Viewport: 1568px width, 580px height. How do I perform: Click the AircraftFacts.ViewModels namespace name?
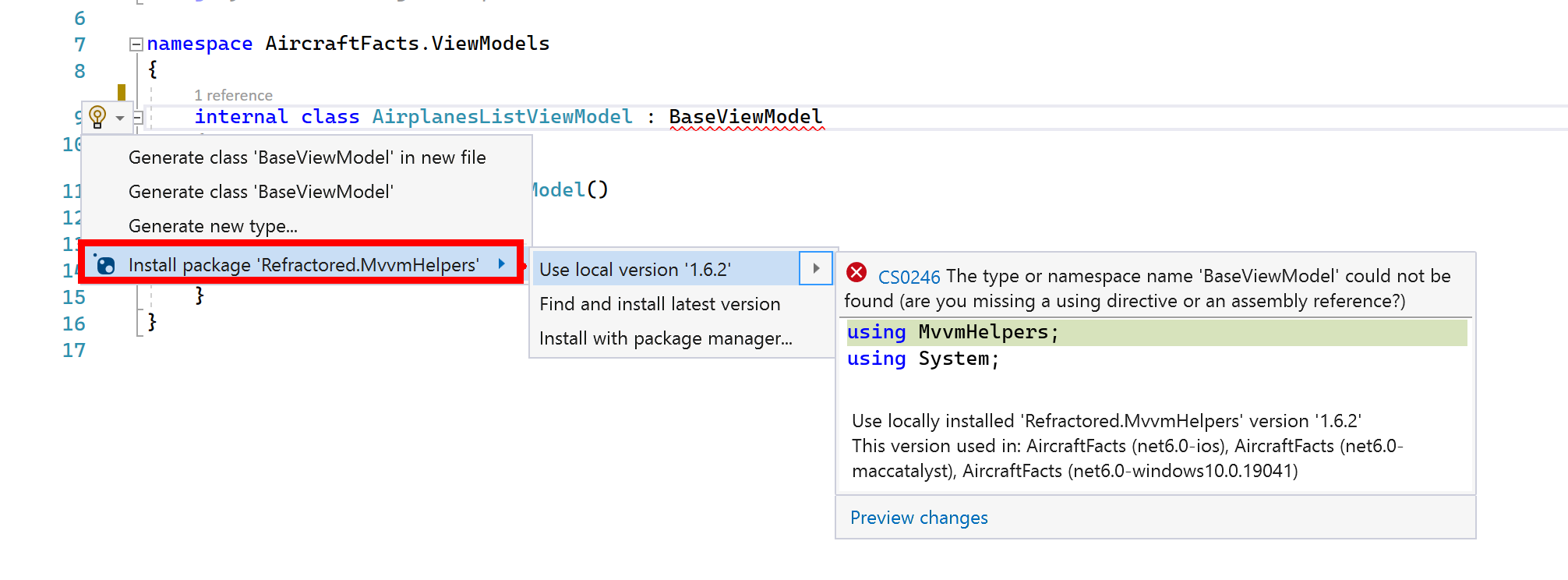pyautogui.click(x=408, y=44)
